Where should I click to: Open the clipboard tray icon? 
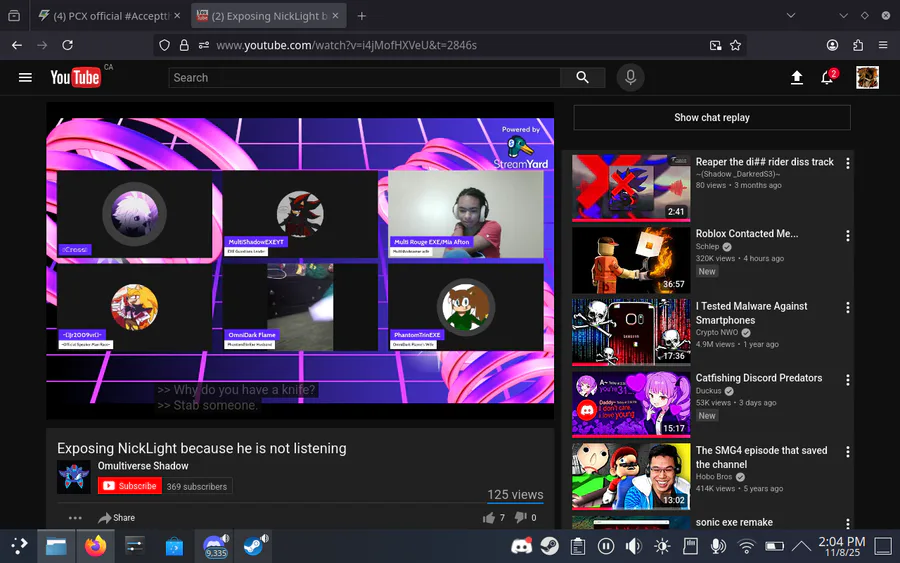(x=577, y=546)
